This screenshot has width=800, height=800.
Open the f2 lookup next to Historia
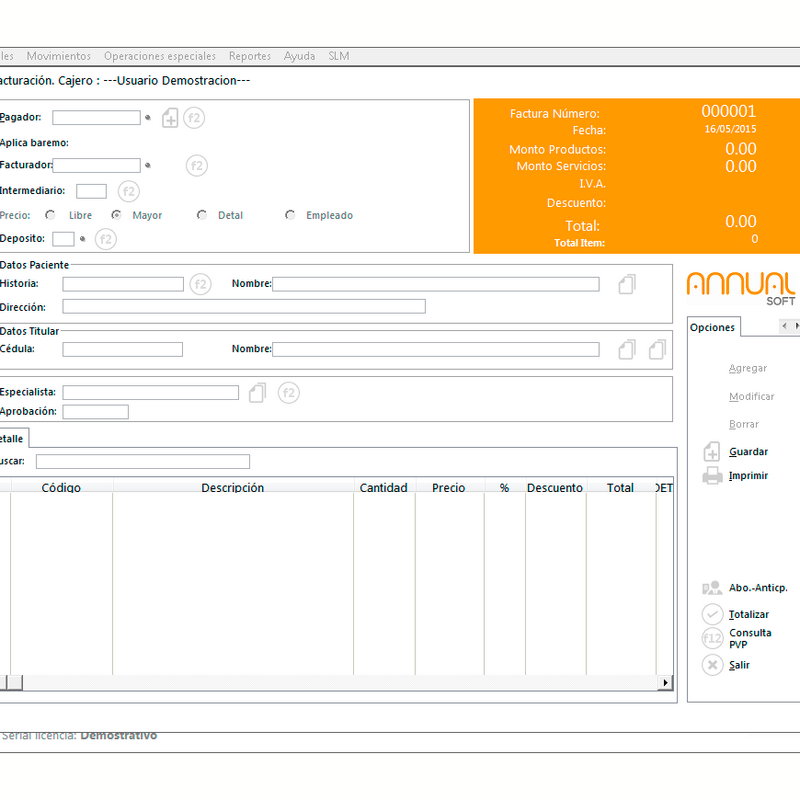[201, 284]
